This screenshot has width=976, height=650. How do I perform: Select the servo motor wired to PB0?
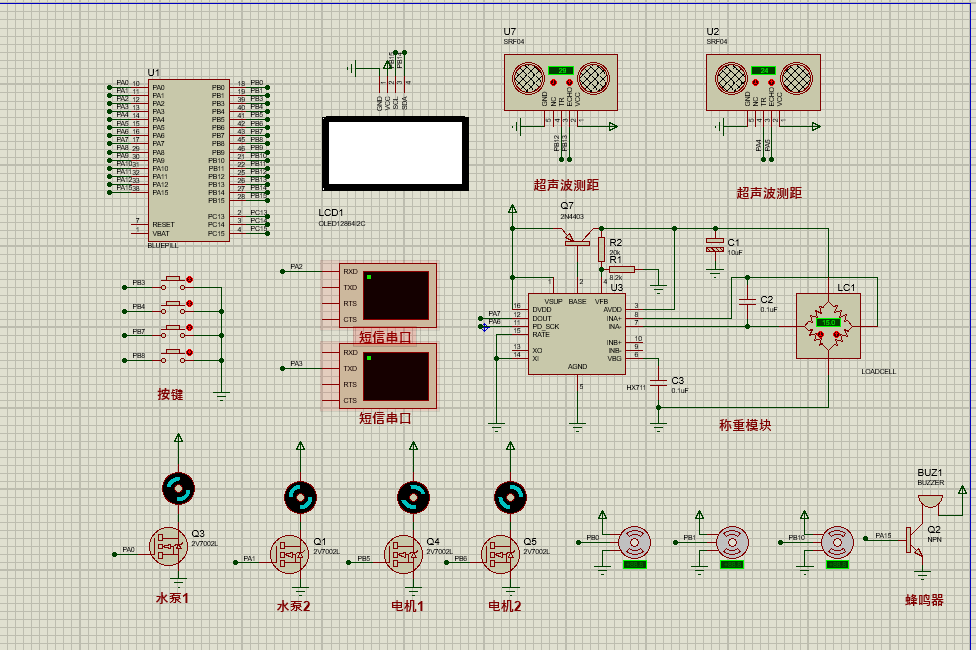(x=634, y=543)
